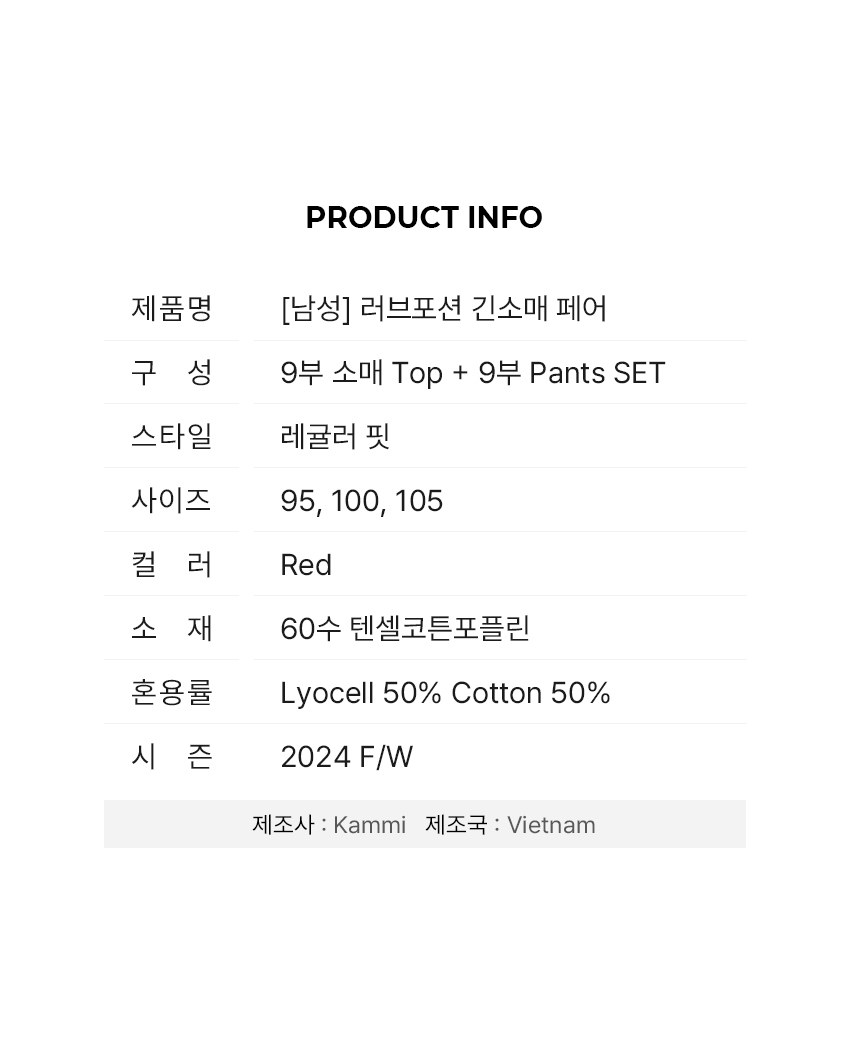
Task: Select the 사이즈 label
Action: click(x=172, y=500)
